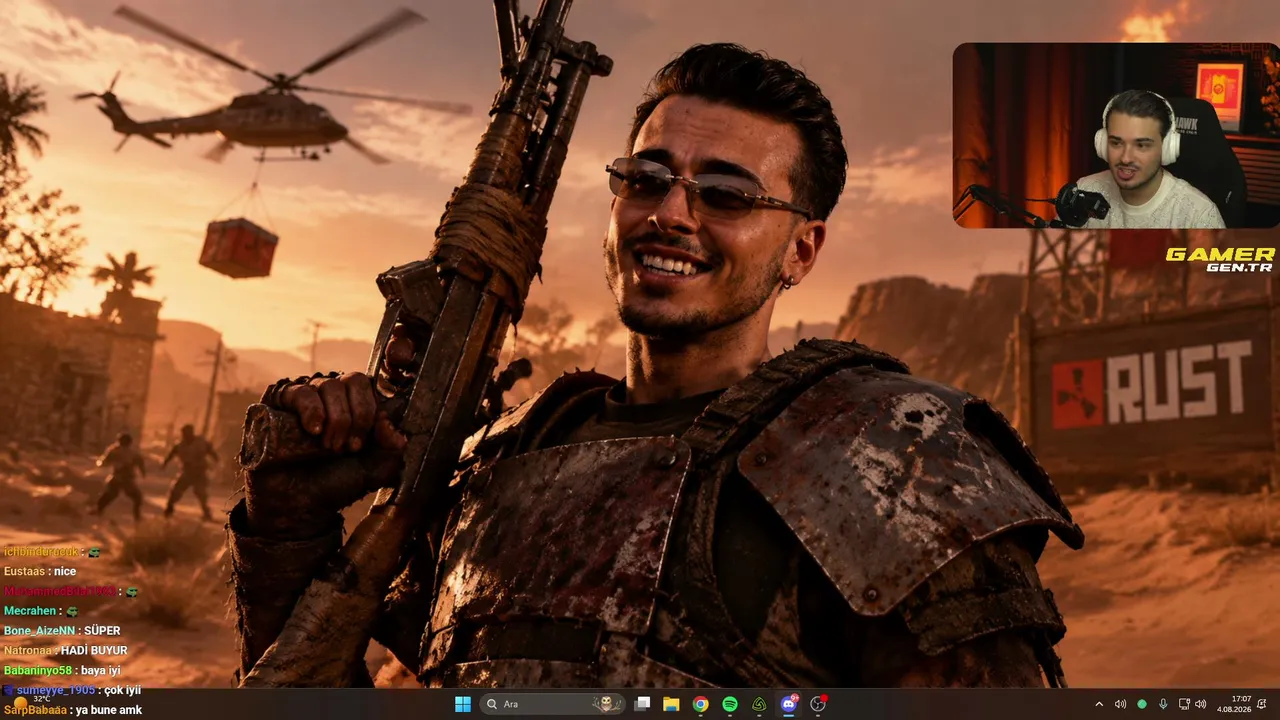Viewport: 1280px width, 720px height.
Task: Click the Ara search box
Action: click(553, 704)
